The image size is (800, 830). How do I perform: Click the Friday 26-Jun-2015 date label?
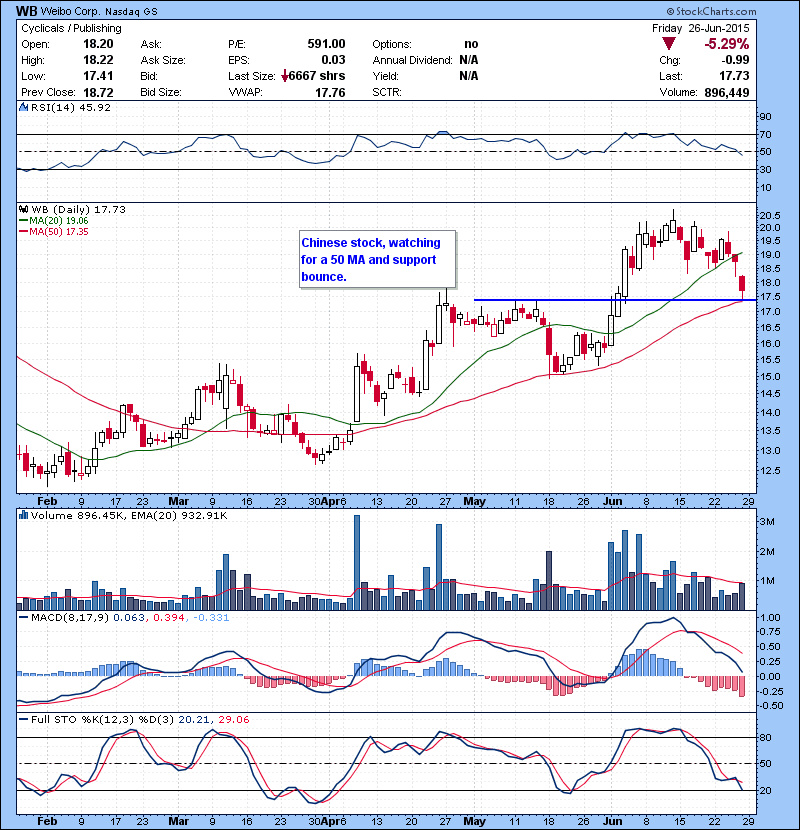[x=716, y=29]
